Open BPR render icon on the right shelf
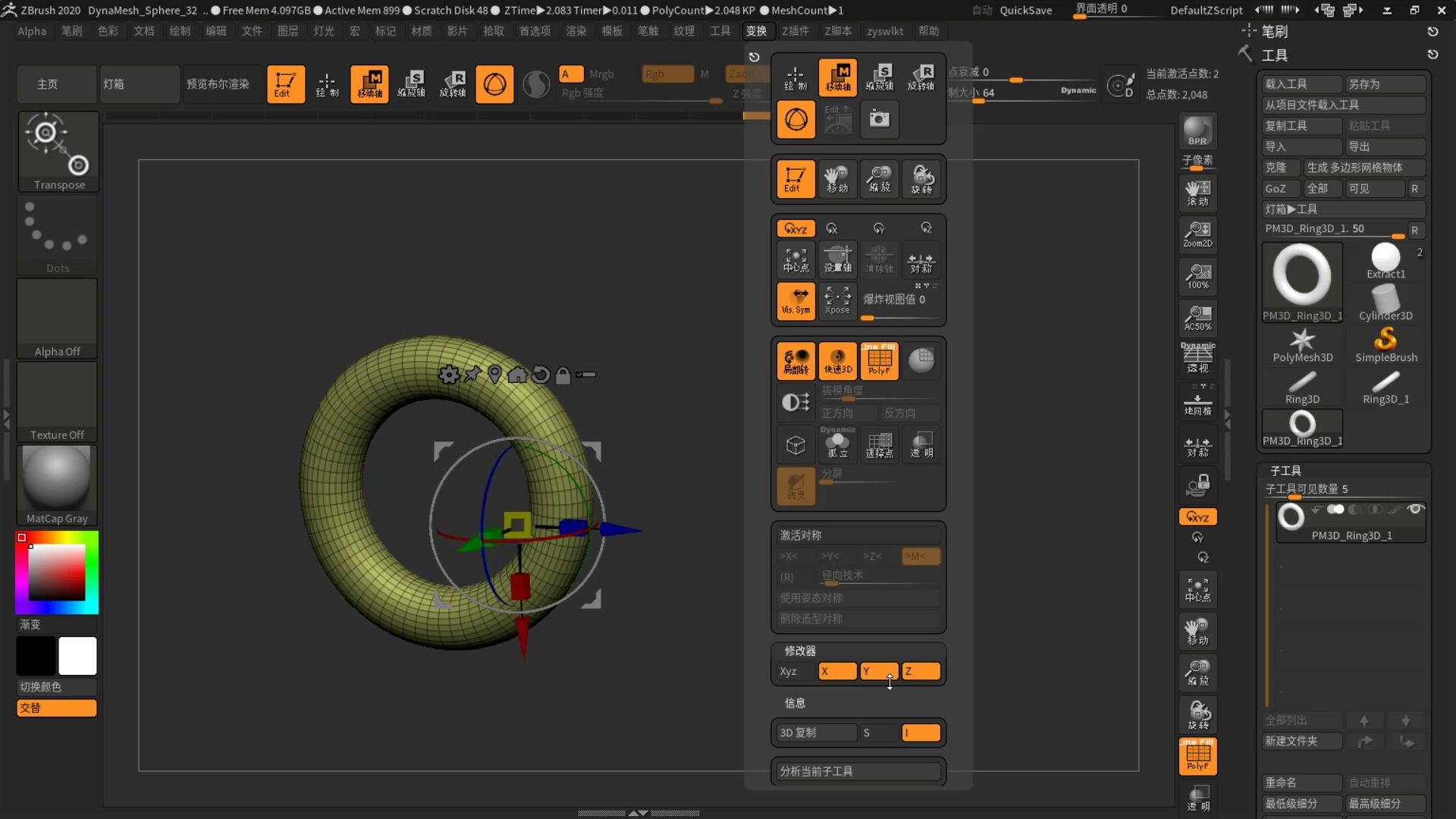 tap(1197, 130)
